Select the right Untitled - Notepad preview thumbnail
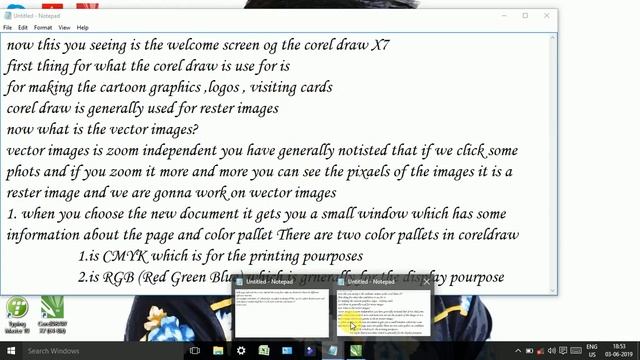 coord(384,313)
